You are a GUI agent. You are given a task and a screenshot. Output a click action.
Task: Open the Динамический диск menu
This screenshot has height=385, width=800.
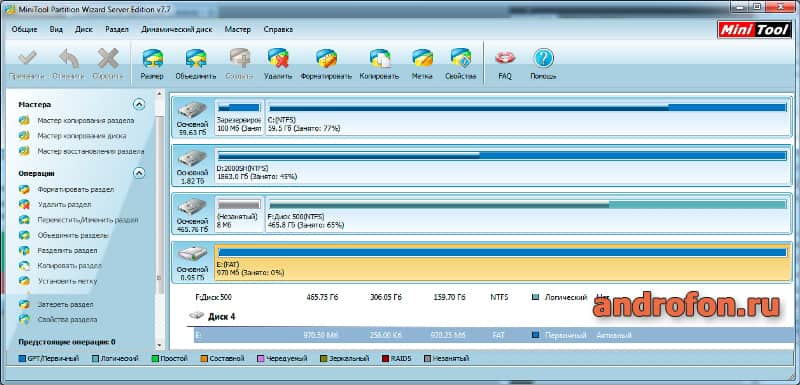(x=177, y=30)
